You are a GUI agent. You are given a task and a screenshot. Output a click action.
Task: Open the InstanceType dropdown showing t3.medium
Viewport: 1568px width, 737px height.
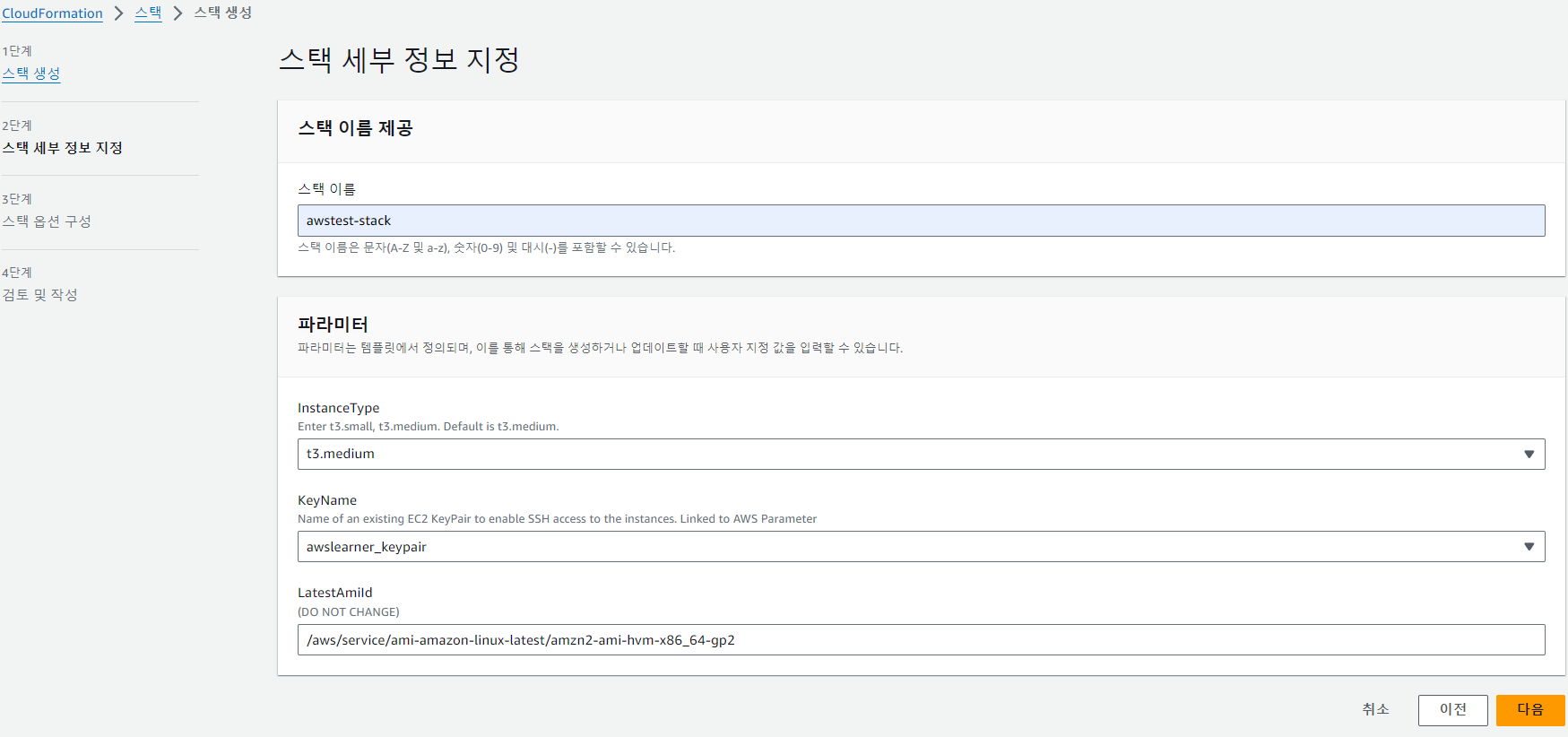921,454
